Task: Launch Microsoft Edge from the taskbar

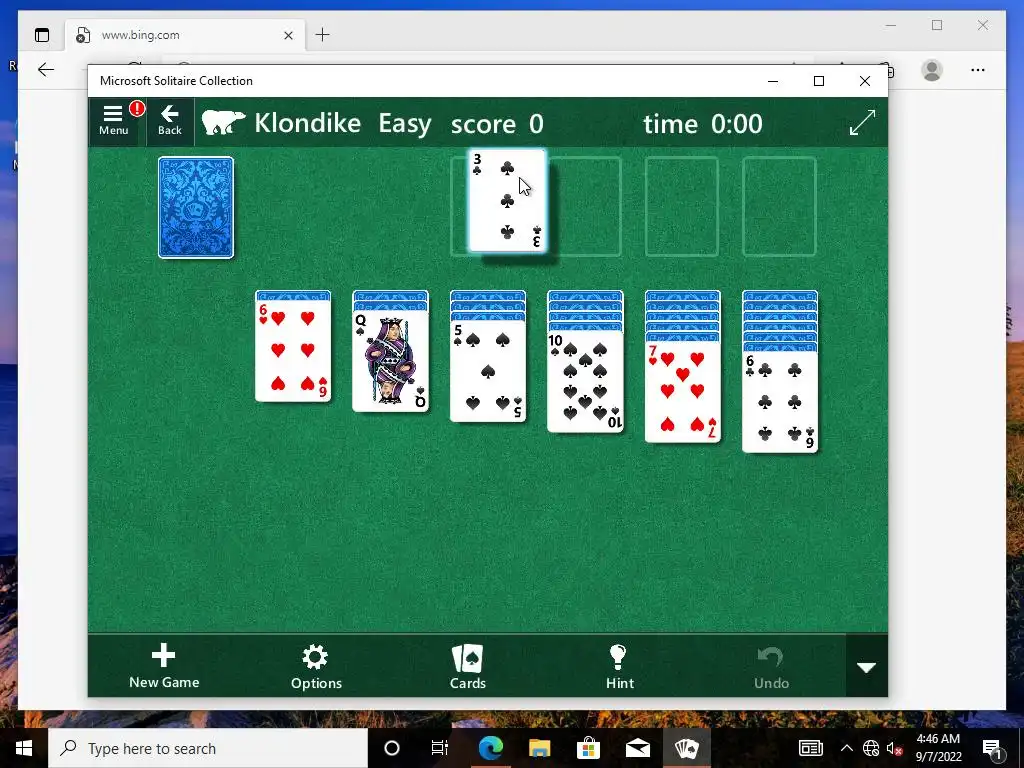Action: 490,748
